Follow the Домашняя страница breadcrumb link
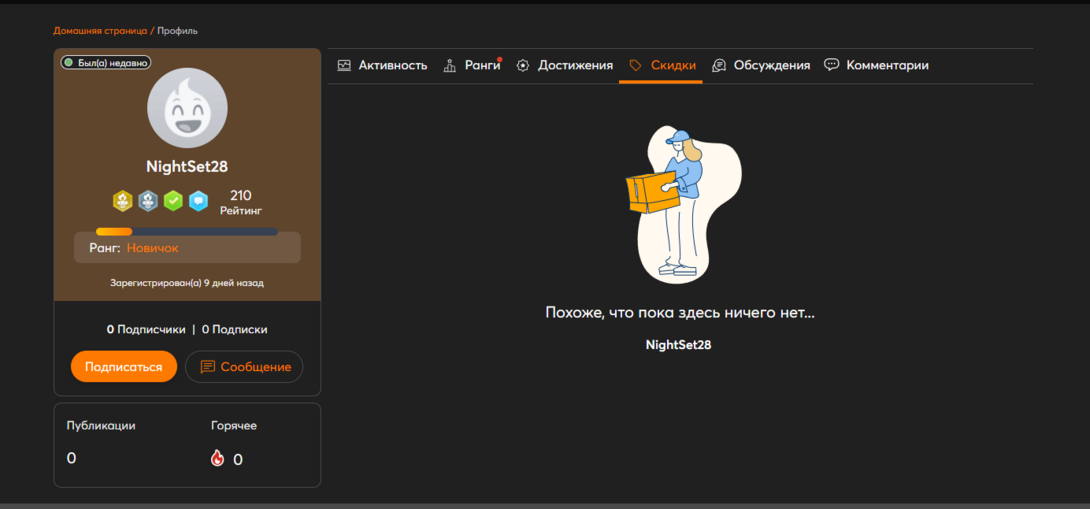 (100, 31)
